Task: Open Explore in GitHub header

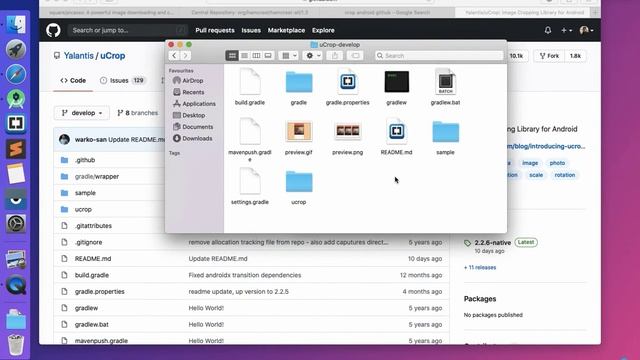Action: tap(323, 30)
